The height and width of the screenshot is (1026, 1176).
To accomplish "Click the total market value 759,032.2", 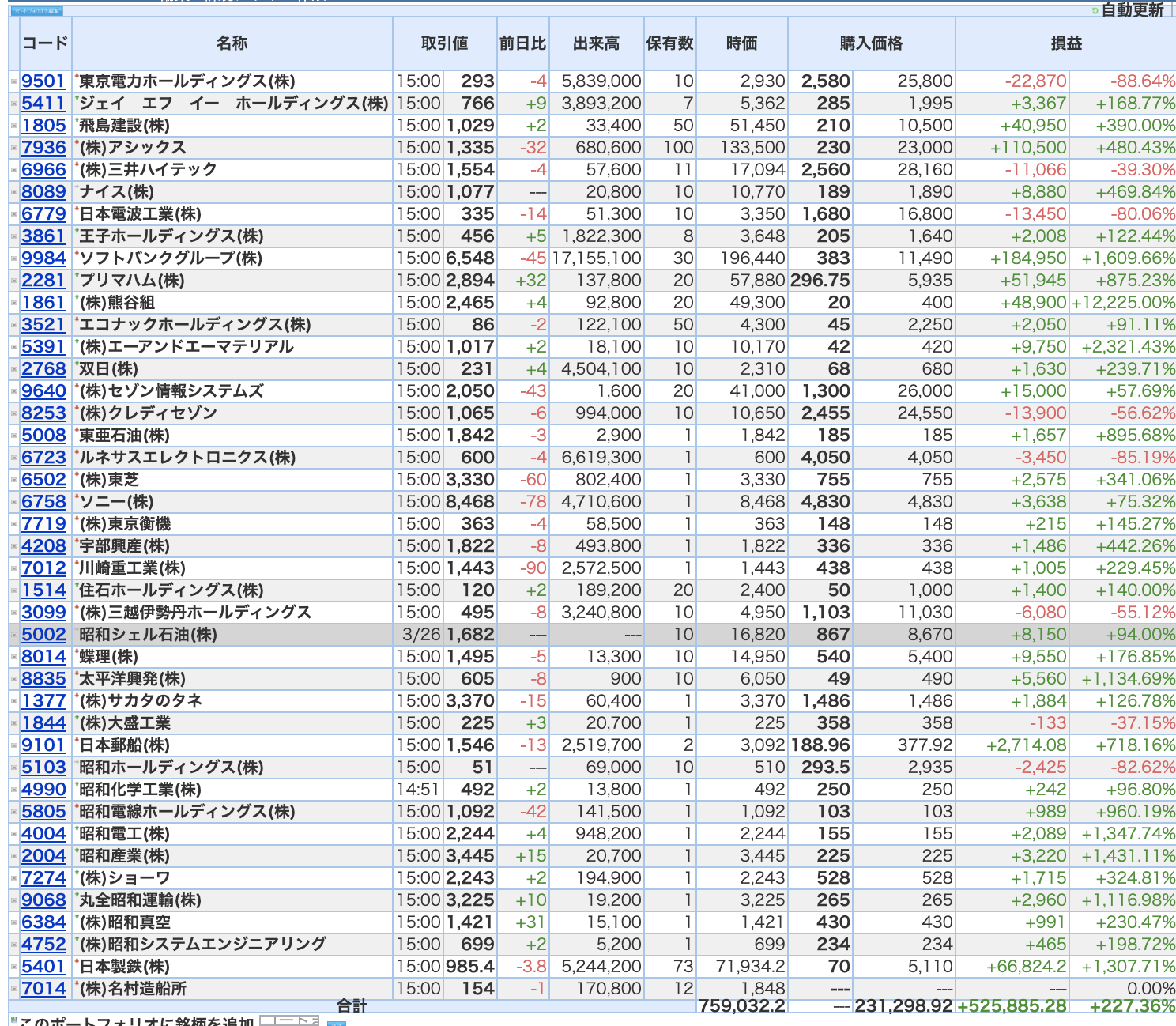I will tap(741, 1005).
